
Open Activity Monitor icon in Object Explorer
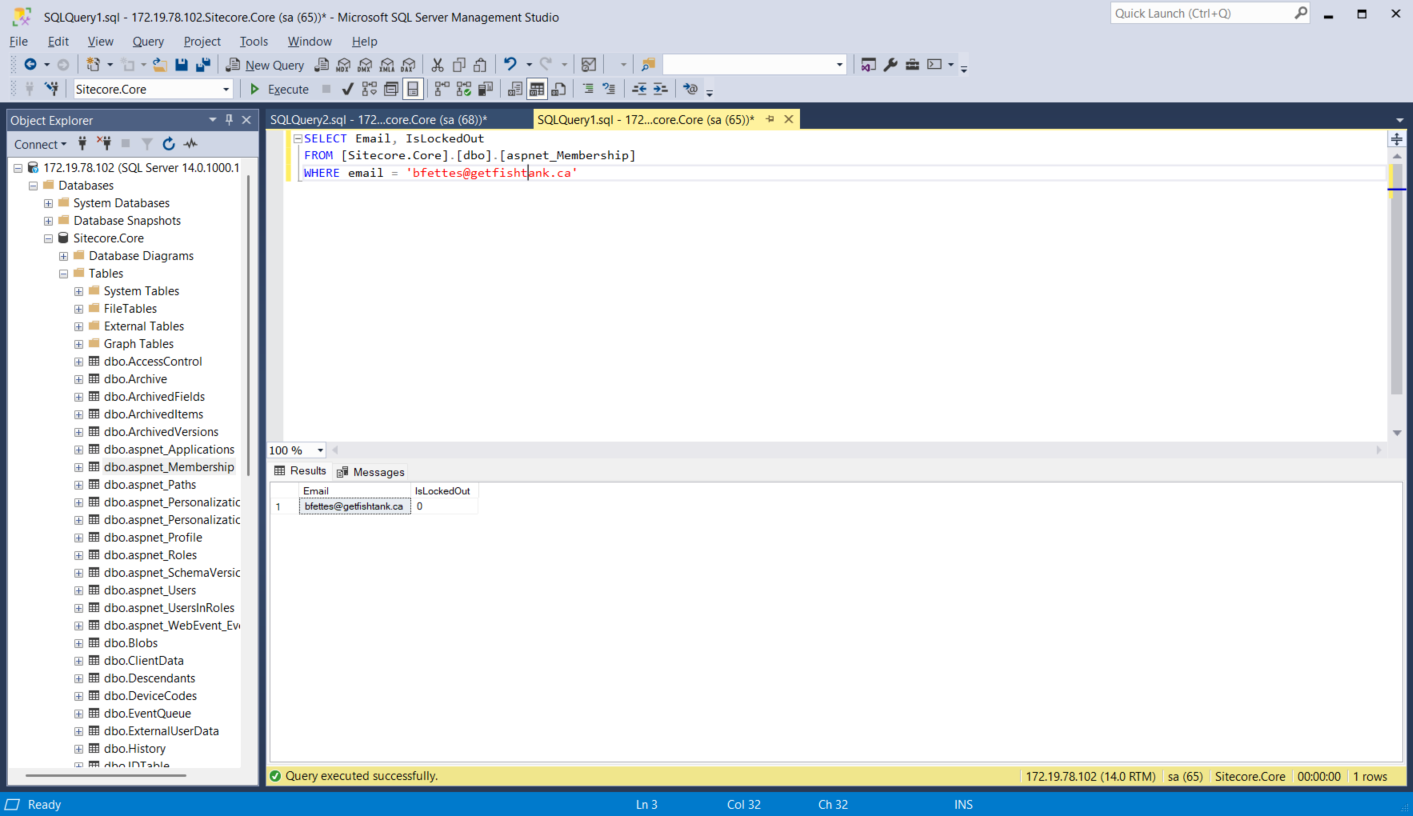[190, 144]
